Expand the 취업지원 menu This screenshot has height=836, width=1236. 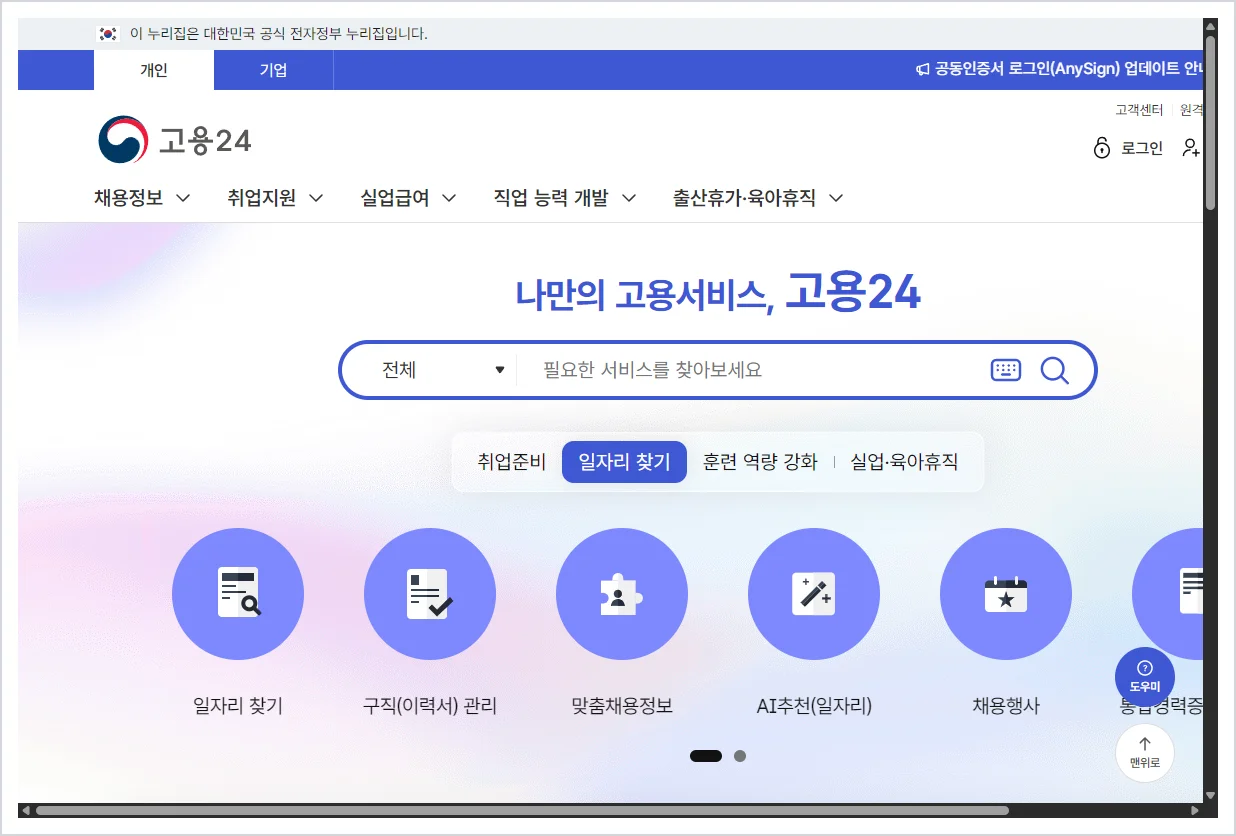tap(275, 198)
